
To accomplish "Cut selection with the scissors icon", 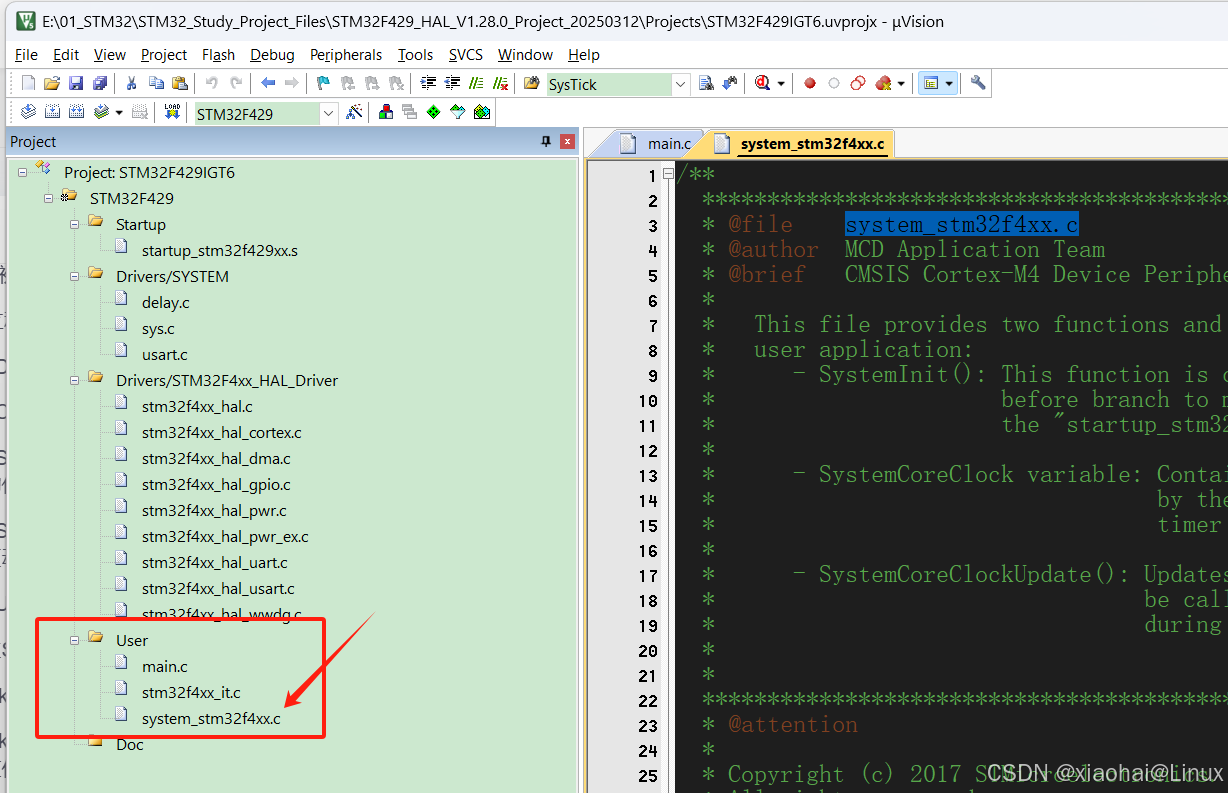I will (131, 83).
